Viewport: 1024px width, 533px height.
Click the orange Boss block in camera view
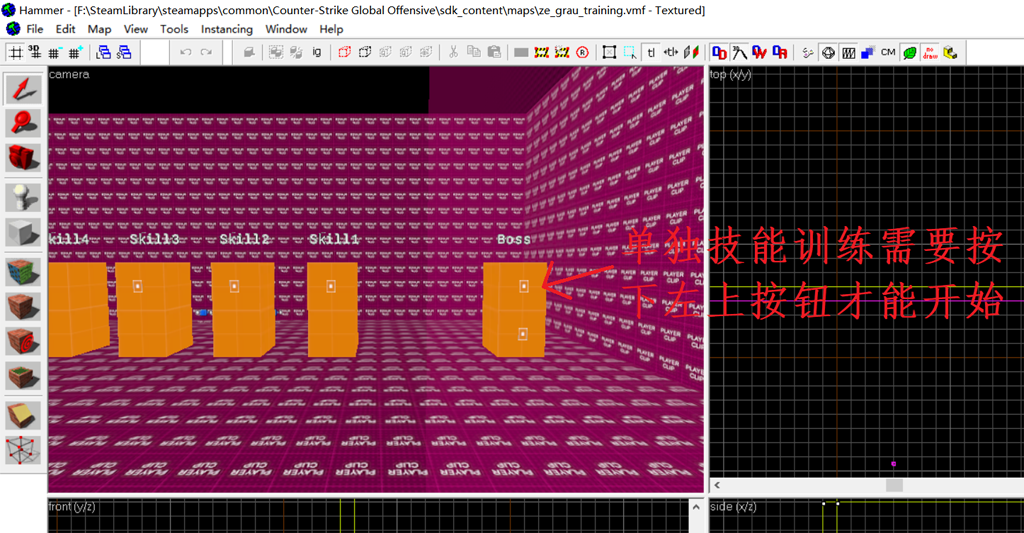513,308
